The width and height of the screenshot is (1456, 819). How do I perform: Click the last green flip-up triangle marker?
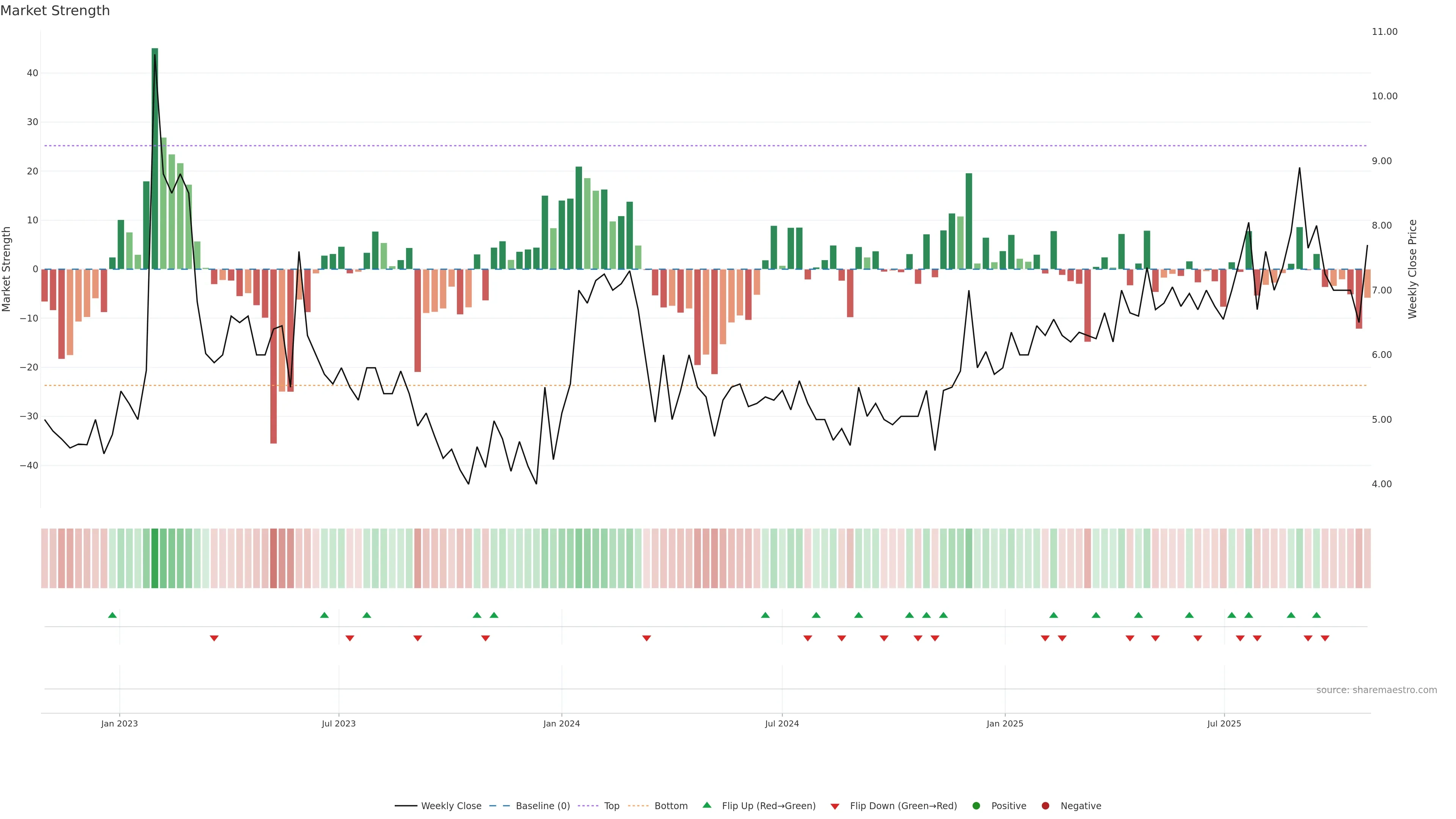point(1316,615)
